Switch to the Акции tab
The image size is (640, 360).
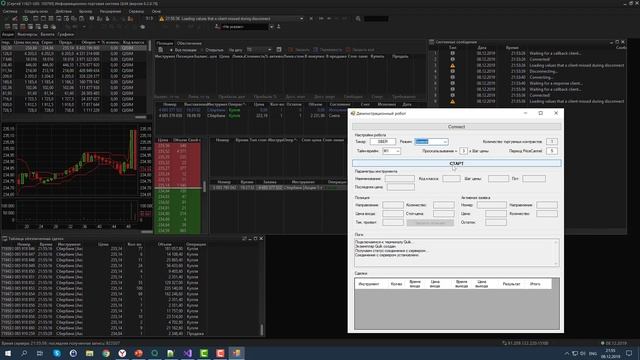coord(7,35)
